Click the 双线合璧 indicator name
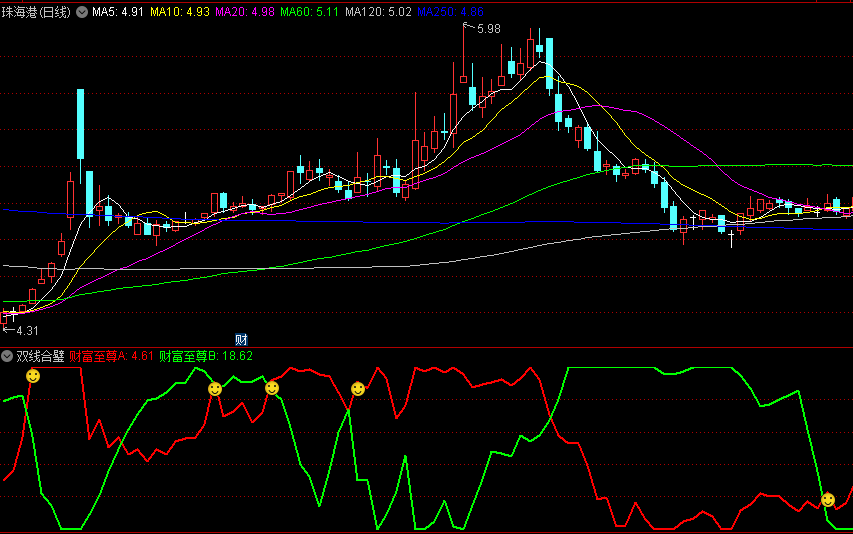 [40, 356]
